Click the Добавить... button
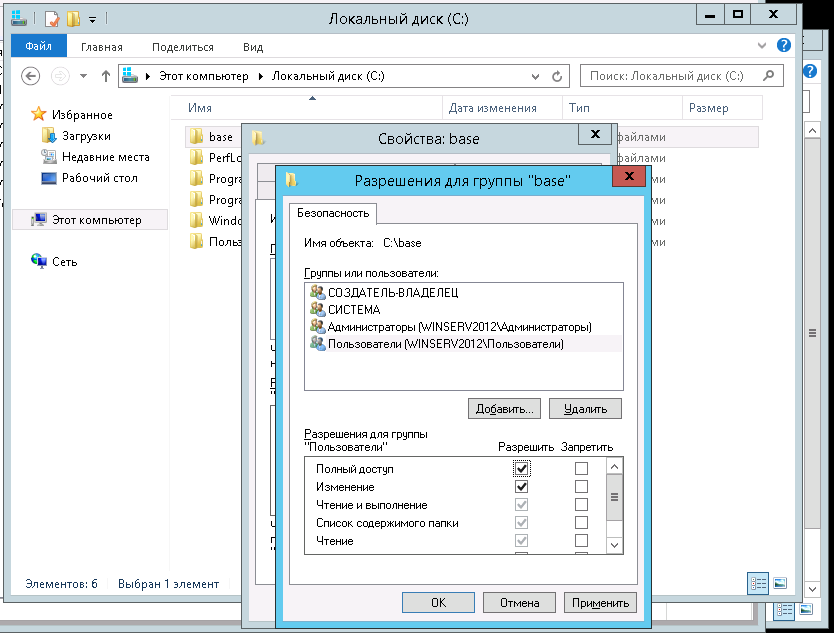The width and height of the screenshot is (834, 633). (504, 409)
